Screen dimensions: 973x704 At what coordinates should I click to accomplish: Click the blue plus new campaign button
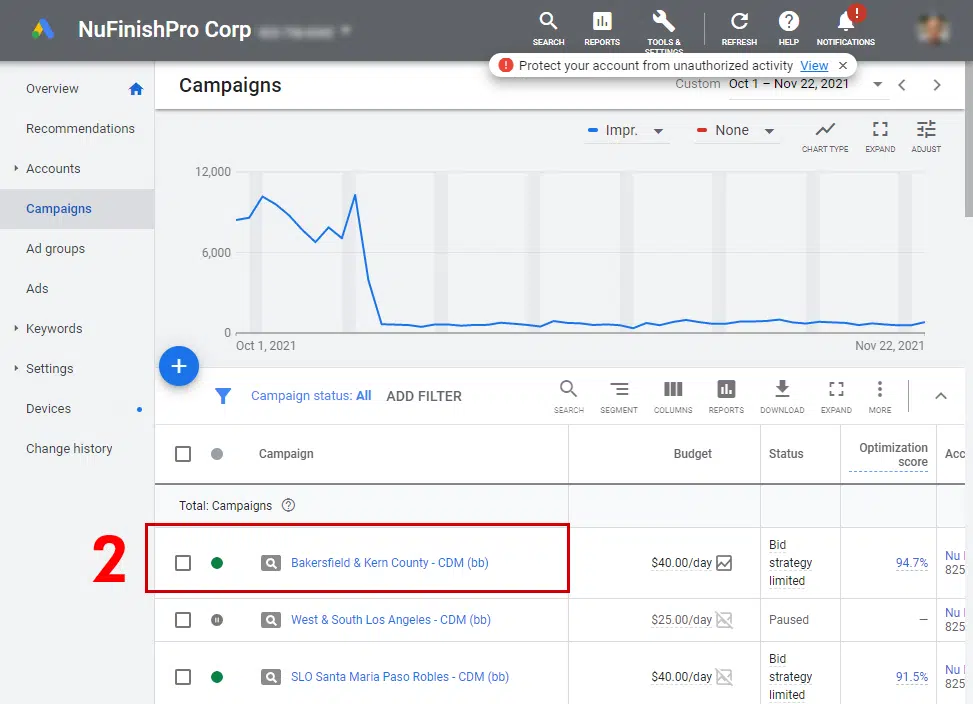coord(179,366)
